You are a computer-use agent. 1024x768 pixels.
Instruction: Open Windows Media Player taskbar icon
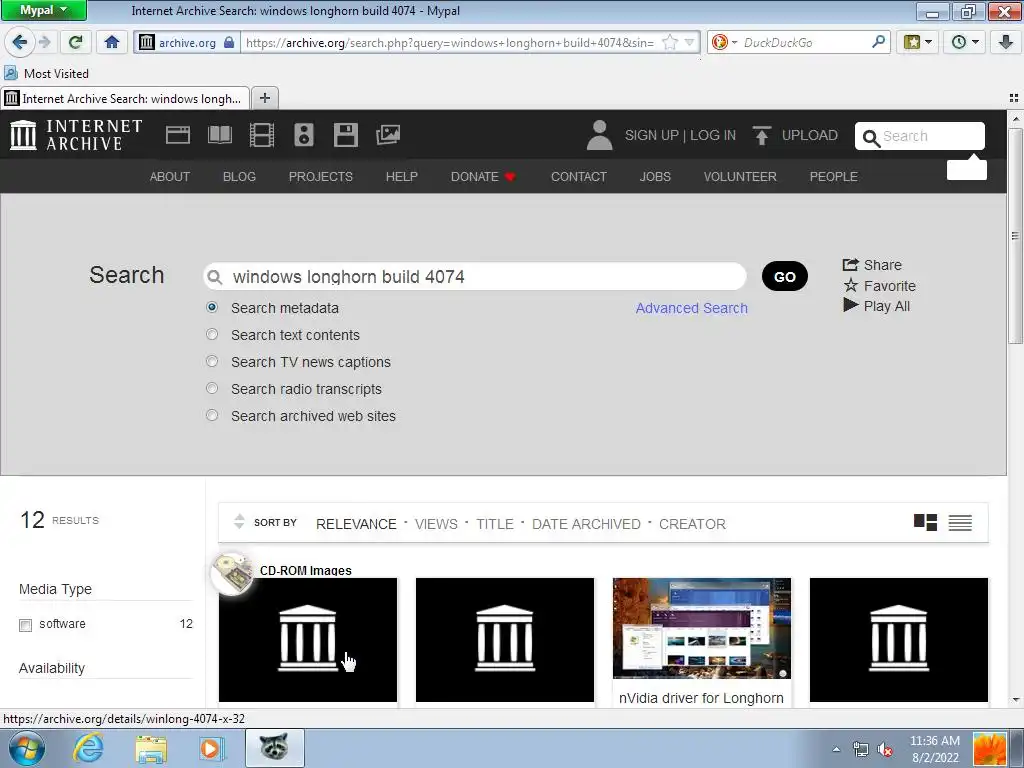pyautogui.click(x=212, y=748)
